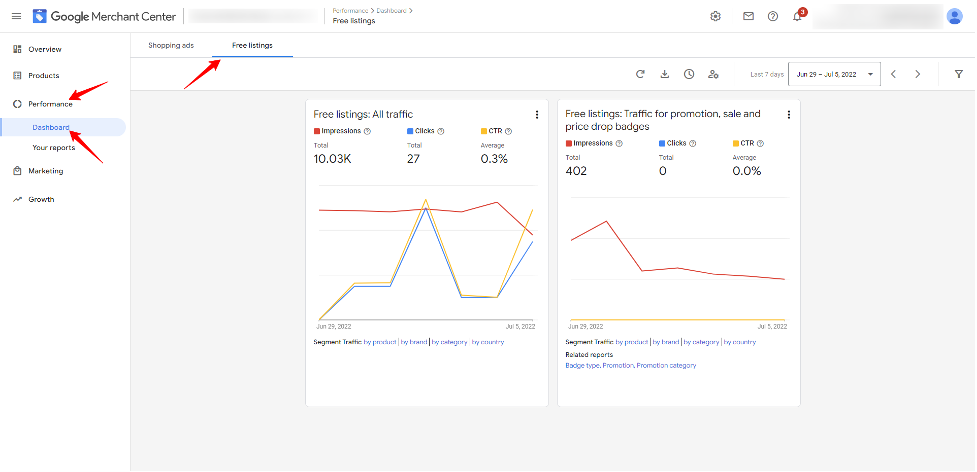Segment All traffic by product
This screenshot has height=472, width=977.
pos(380,342)
